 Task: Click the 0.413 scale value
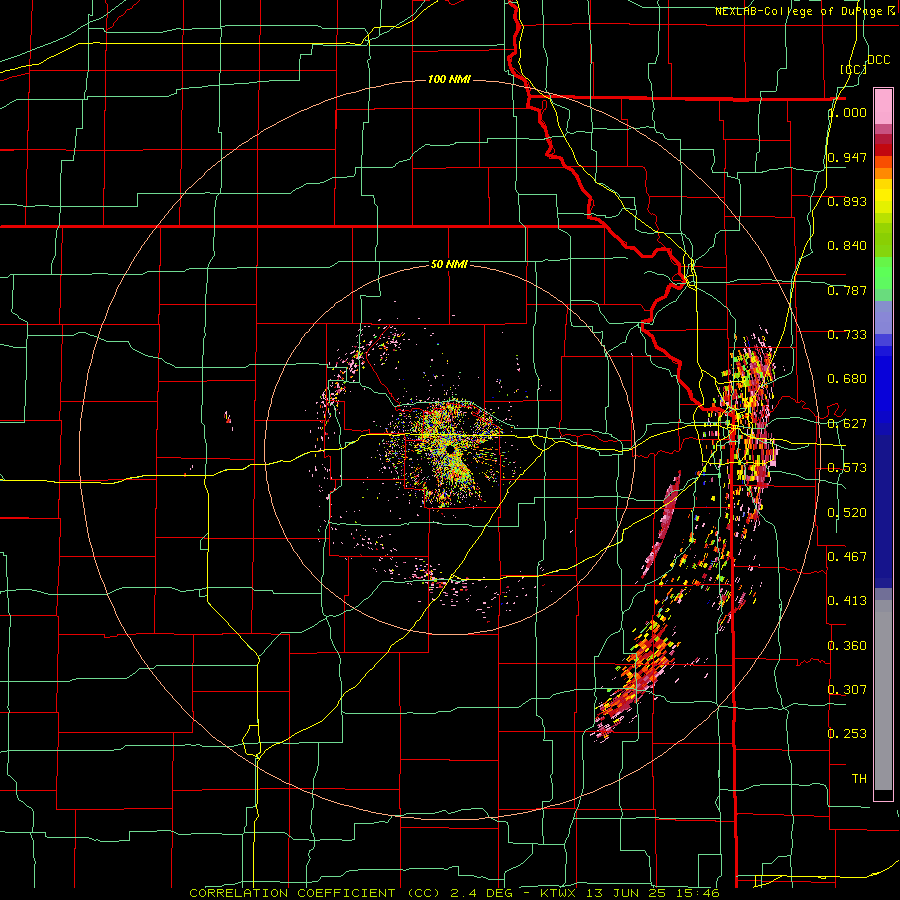pos(847,601)
